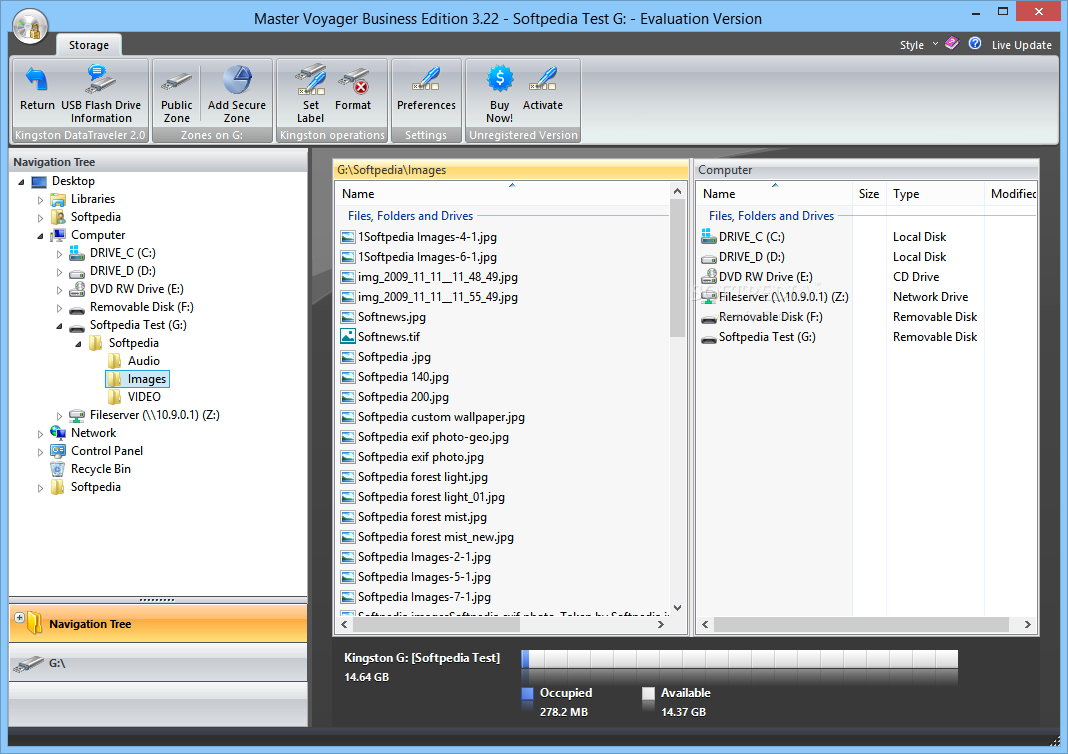This screenshot has height=754, width=1068.
Task: Select Libraries in navigation tree
Action: [x=83, y=199]
